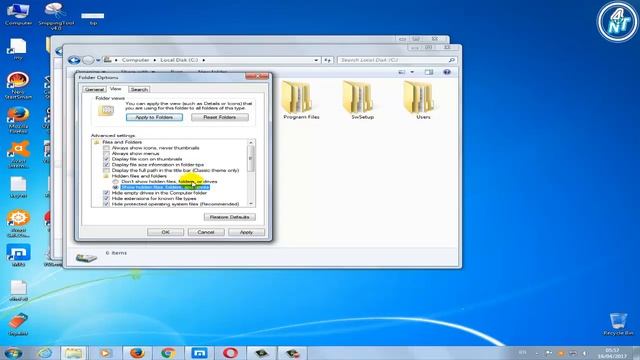Click the Explorer help question mark icon

click(447, 72)
